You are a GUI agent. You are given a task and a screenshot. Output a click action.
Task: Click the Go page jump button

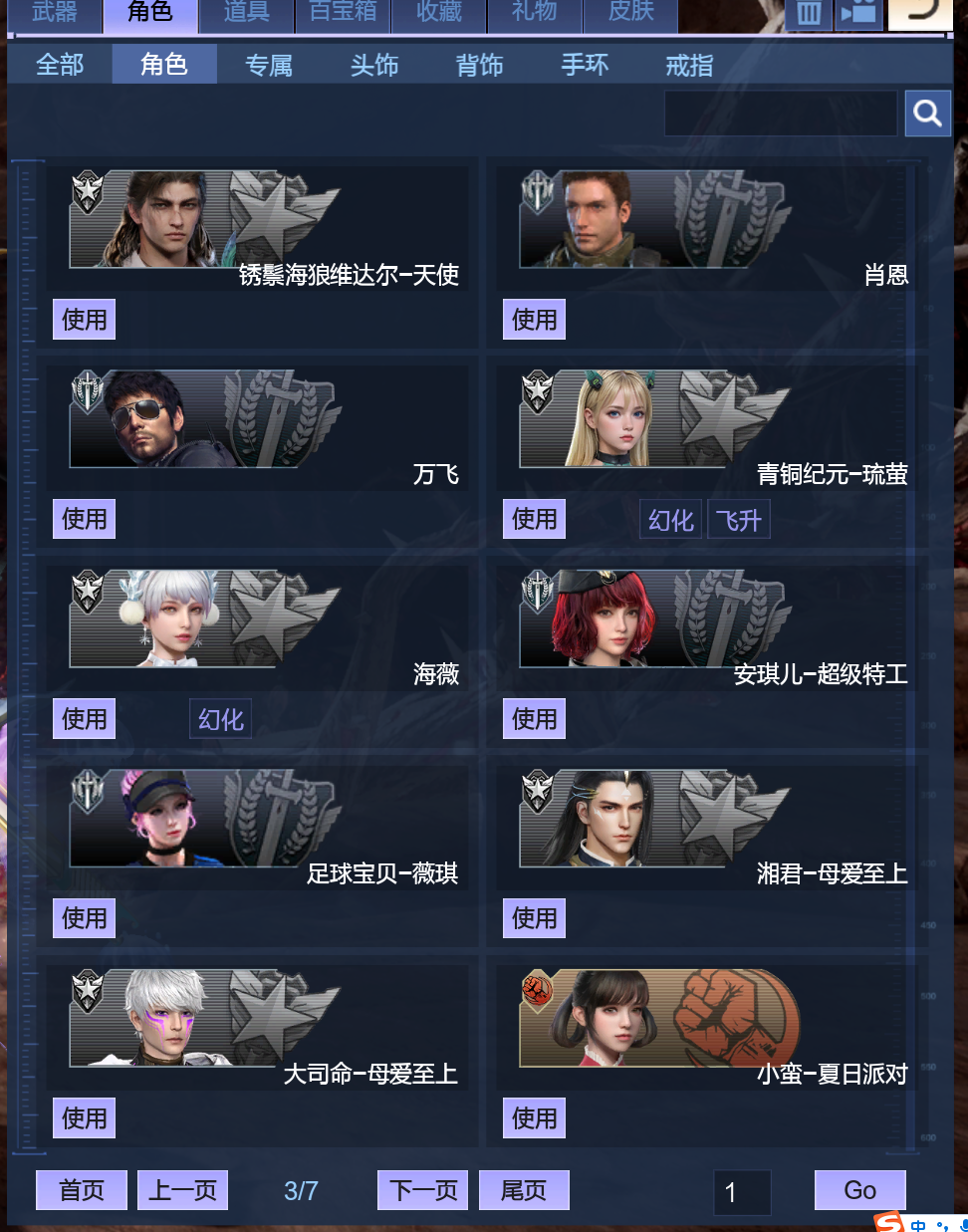click(x=860, y=1190)
